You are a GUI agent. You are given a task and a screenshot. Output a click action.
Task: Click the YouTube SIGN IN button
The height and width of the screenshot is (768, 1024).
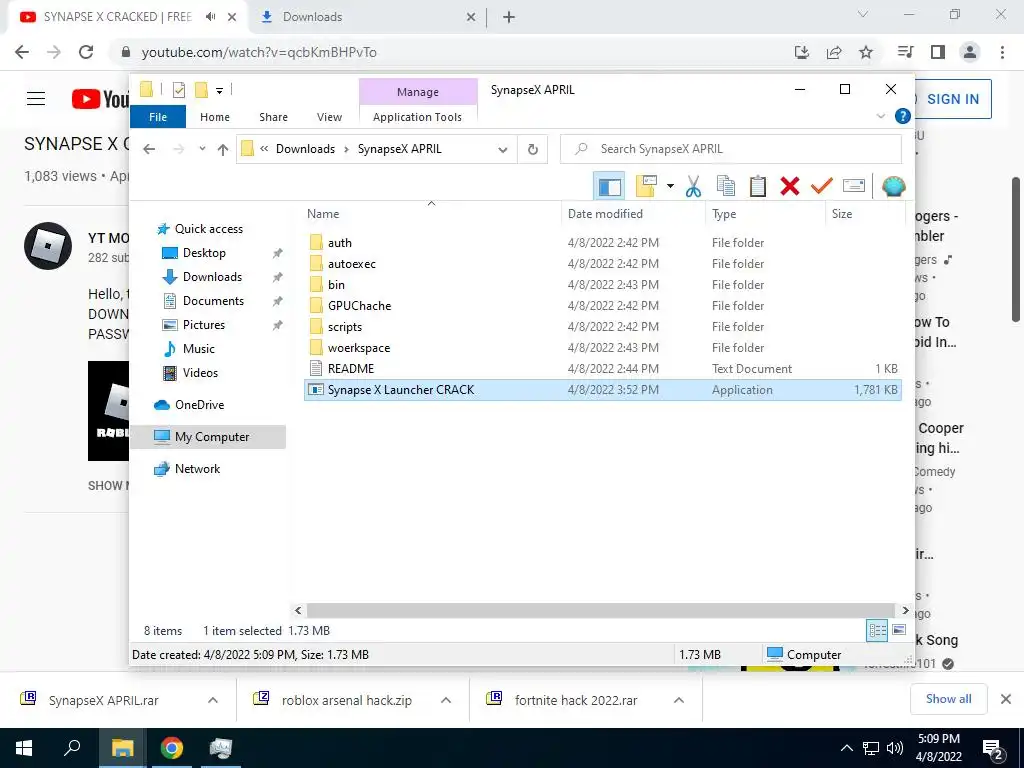[x=953, y=99]
